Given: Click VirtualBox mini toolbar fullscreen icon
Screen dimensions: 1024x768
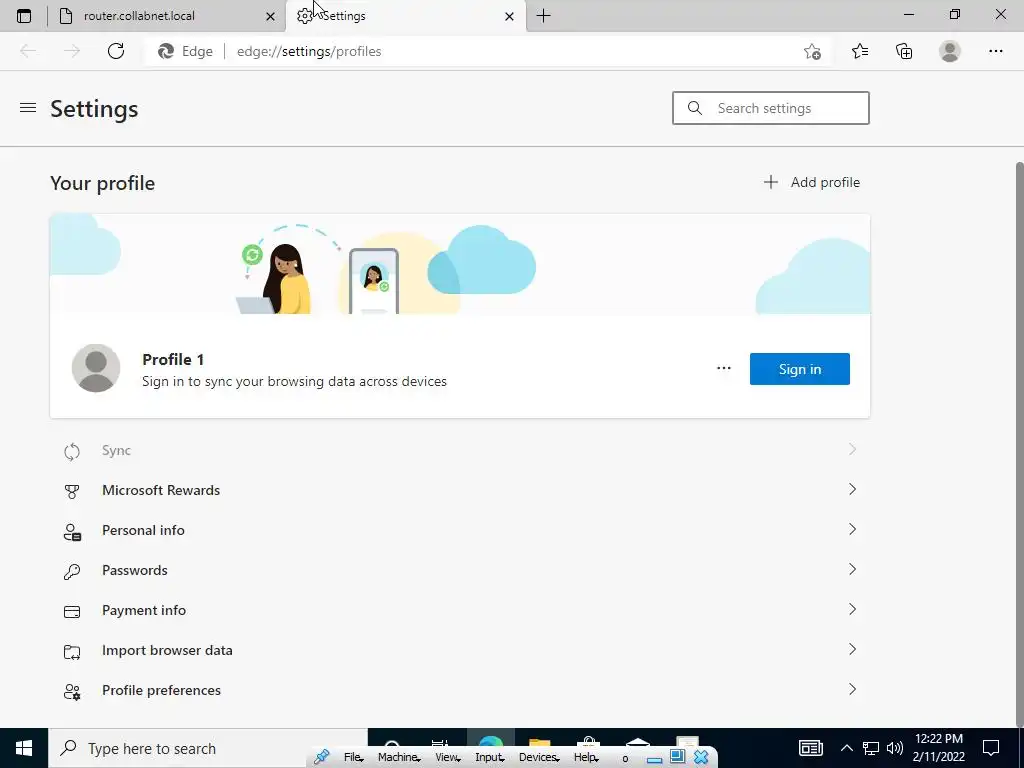Looking at the screenshot, I should click(677, 757).
